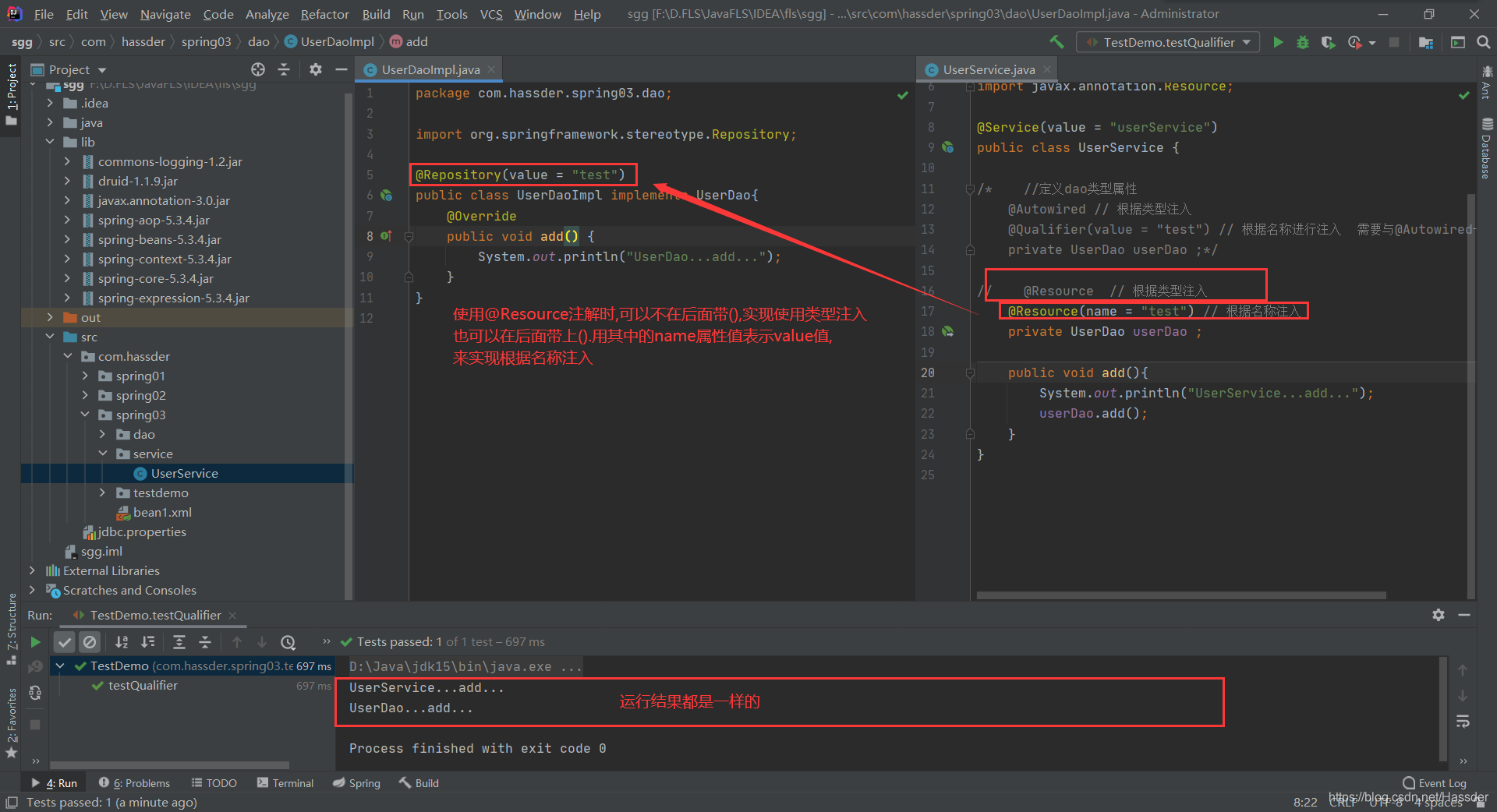The image size is (1497, 812).
Task: Toggle the 1: Project side tool window
Action: coord(11,94)
